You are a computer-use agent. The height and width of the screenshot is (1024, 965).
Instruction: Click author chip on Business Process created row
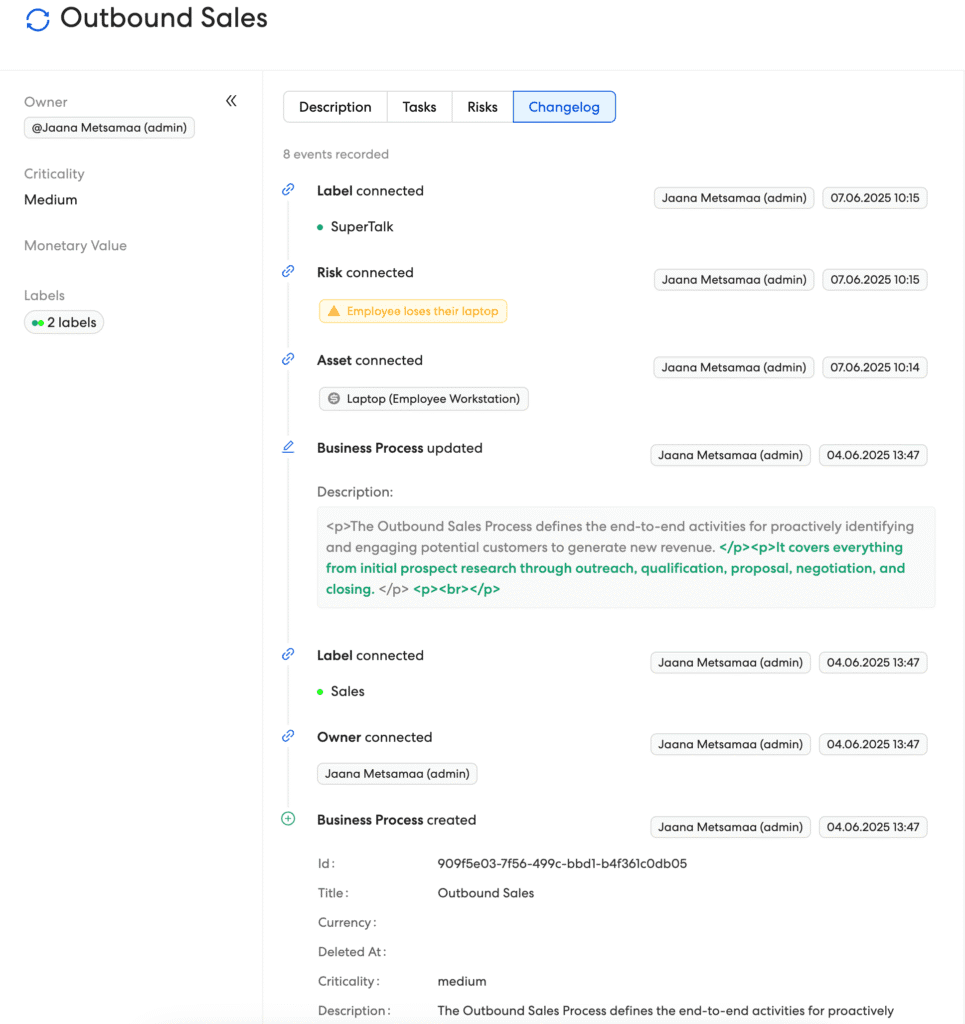tap(731, 827)
